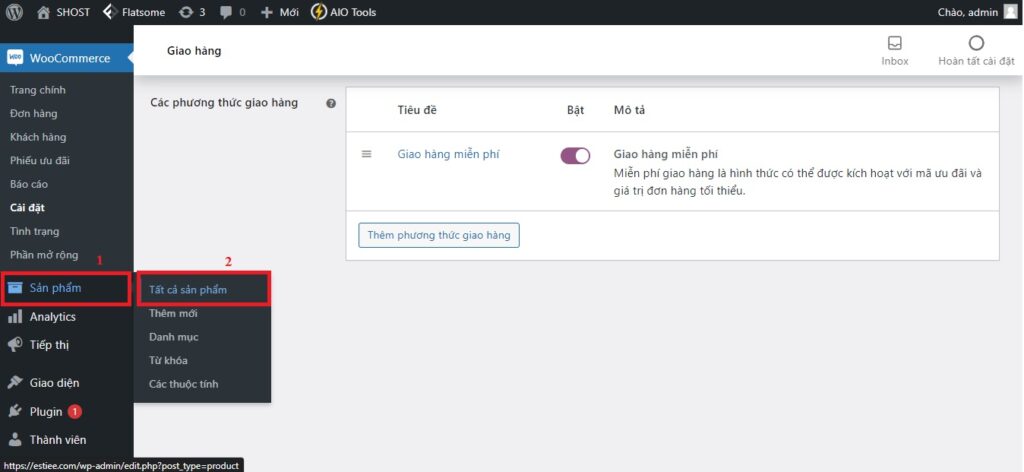Click the updates refresh icon
Viewport: 1024px width, 472px height.
point(186,13)
